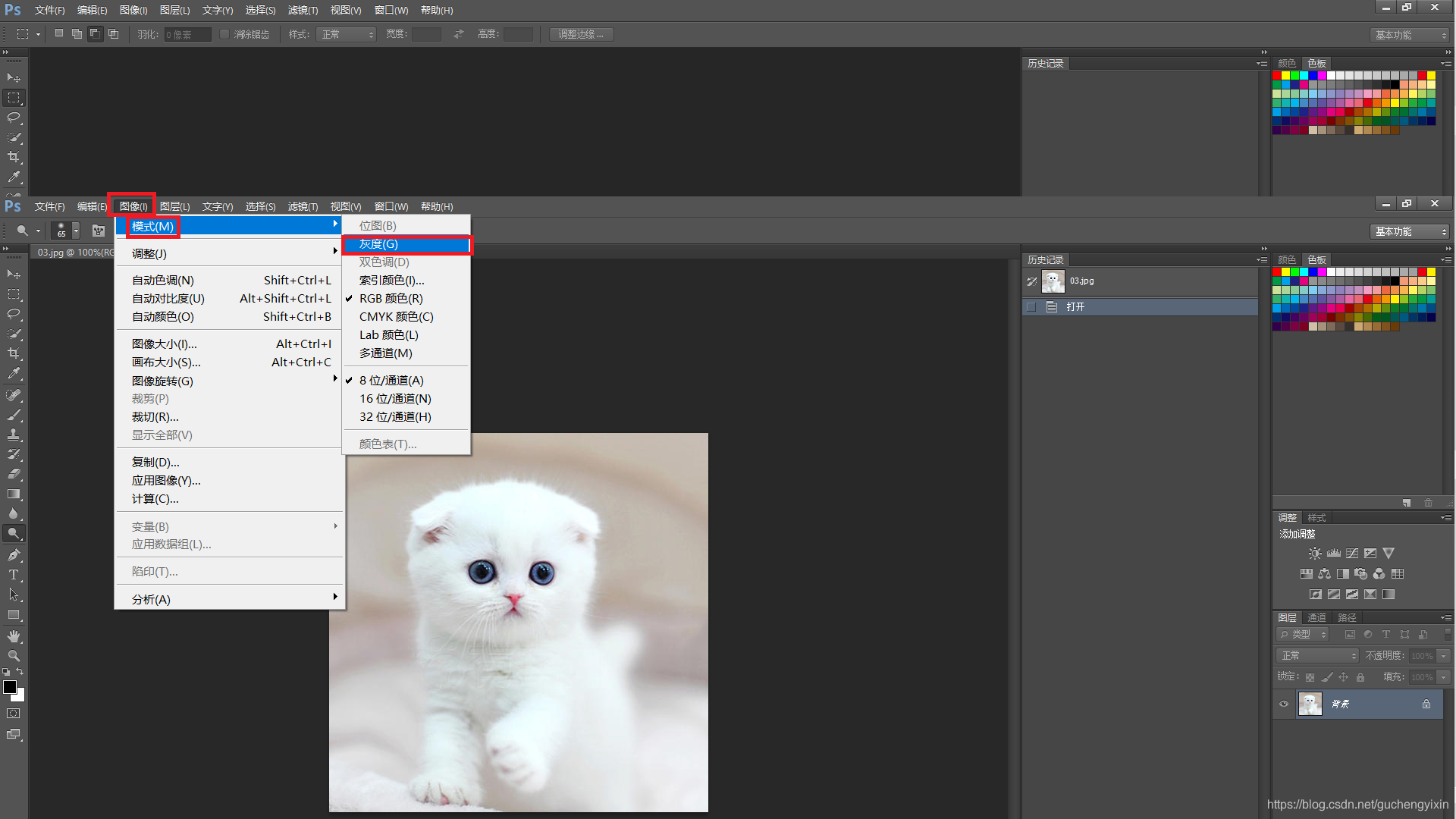Hide the 背景 layer with eye icon
Viewport: 1456px width, 819px height.
1284,704
